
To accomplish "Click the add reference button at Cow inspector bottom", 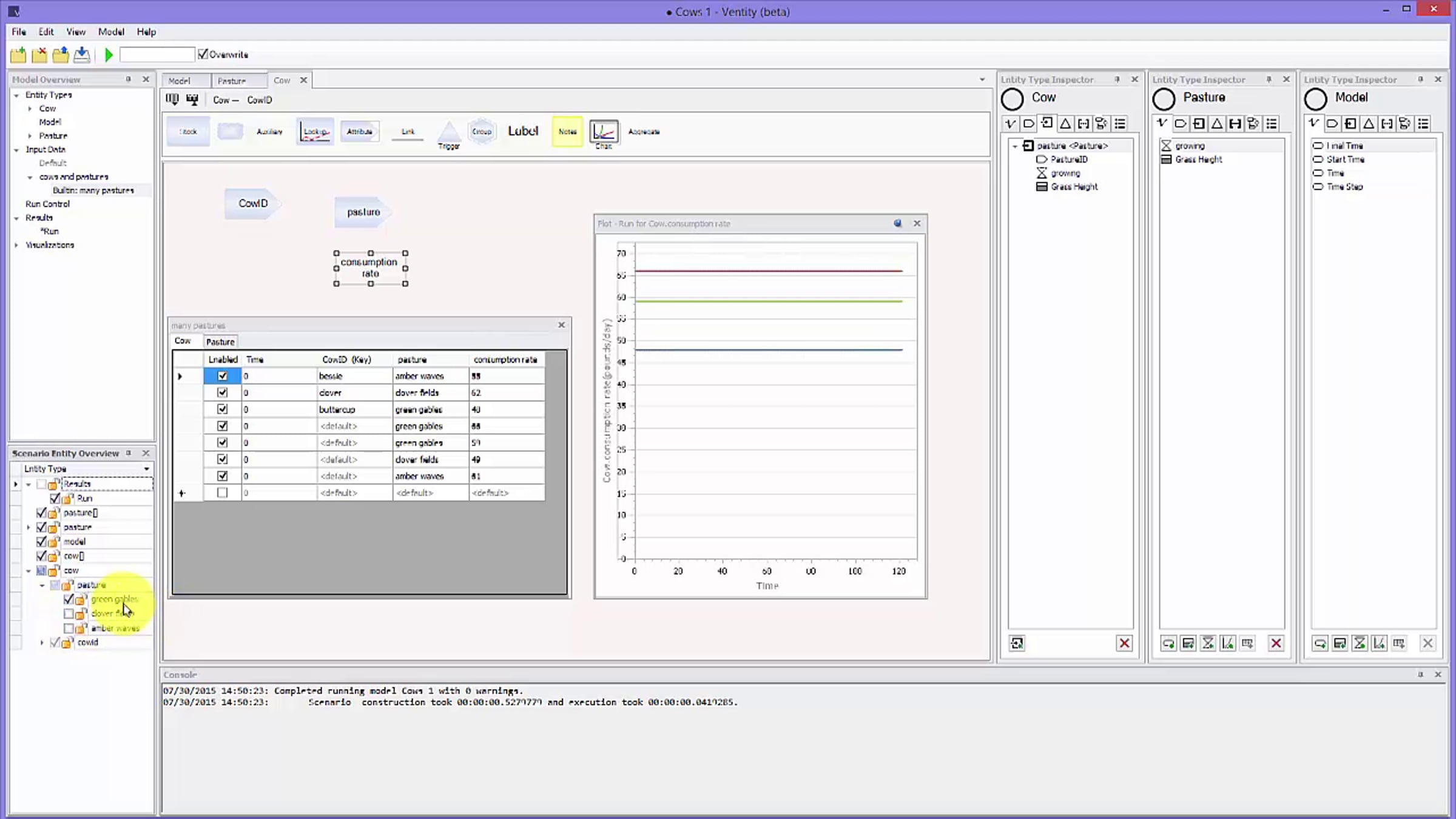I will coord(1017,643).
